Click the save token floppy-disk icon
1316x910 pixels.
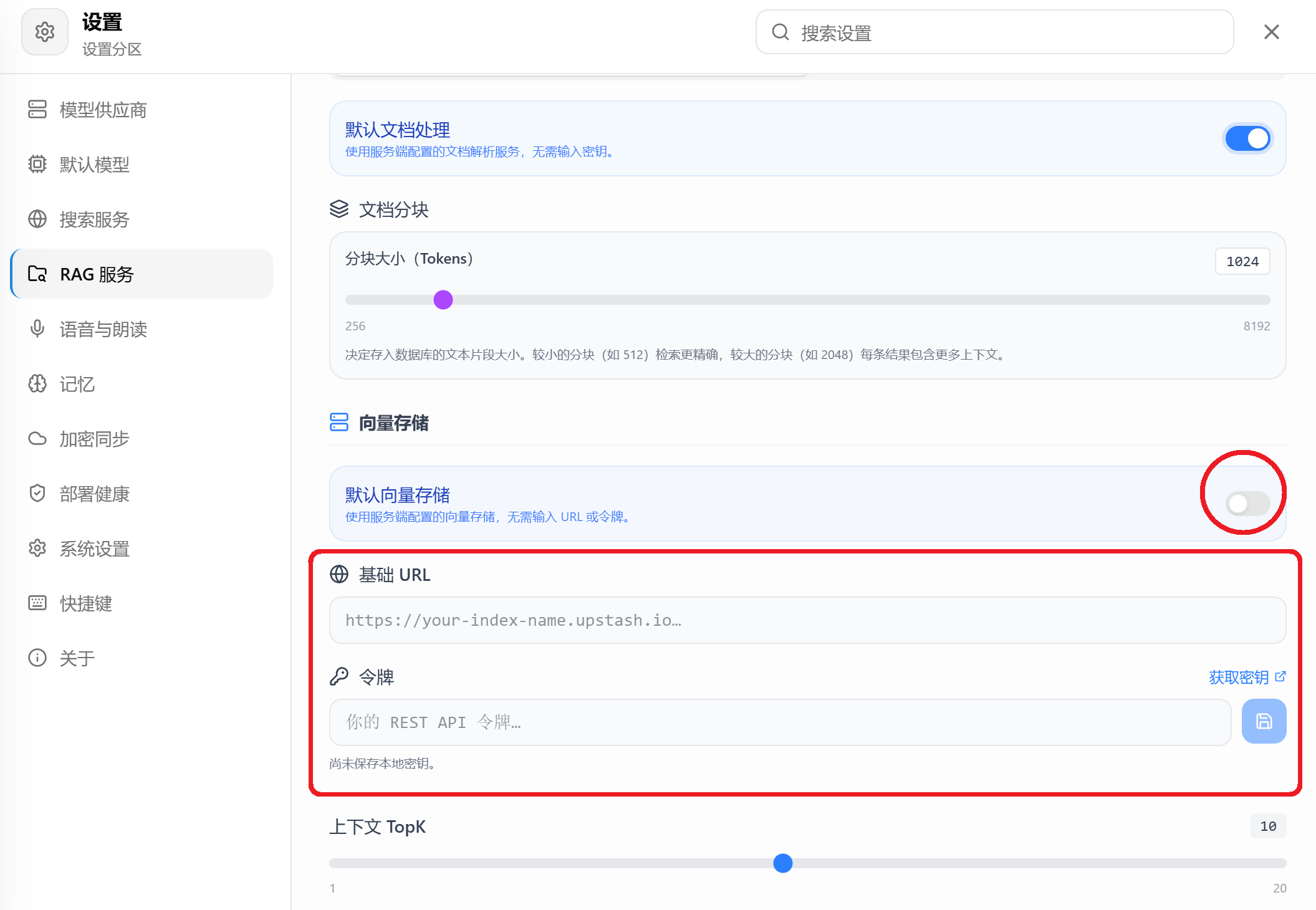[x=1264, y=721]
